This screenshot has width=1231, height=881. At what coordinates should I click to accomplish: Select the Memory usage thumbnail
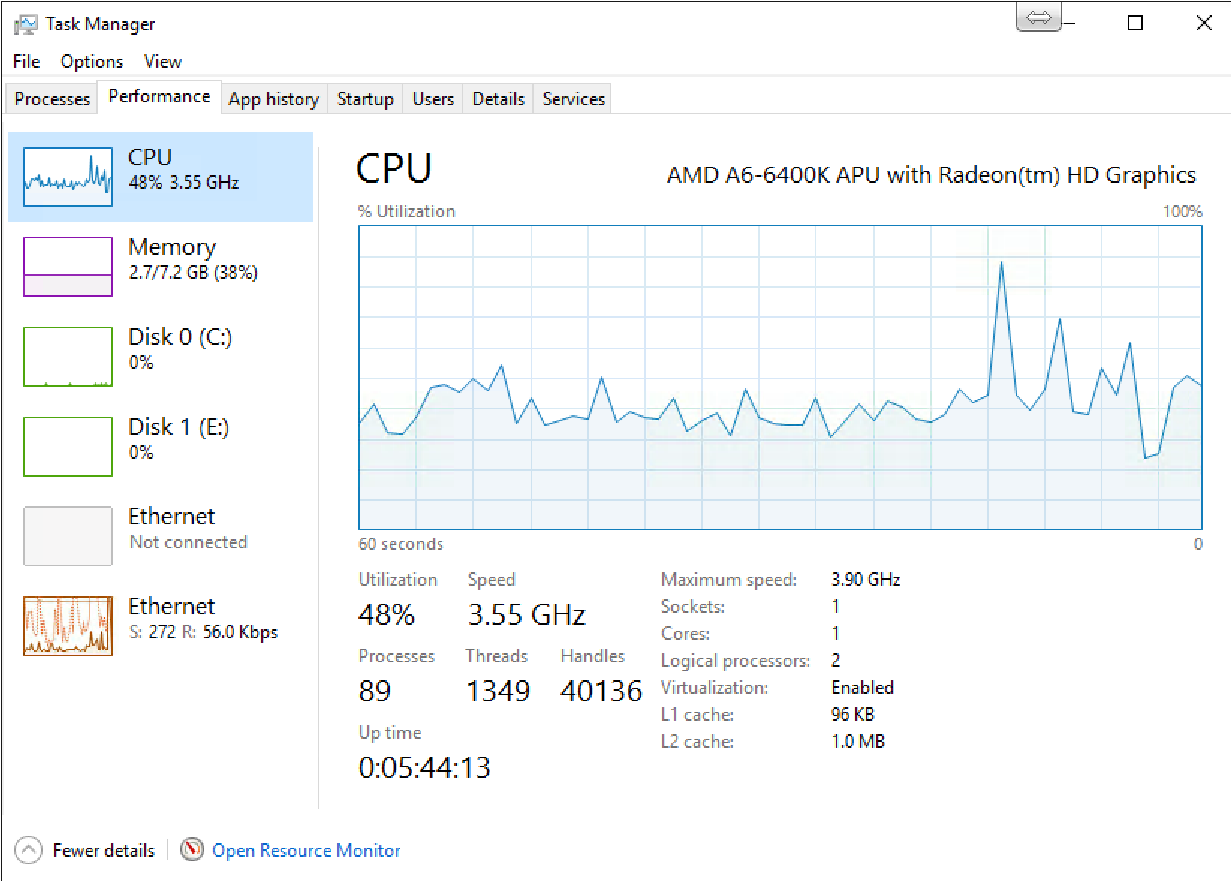[68, 266]
